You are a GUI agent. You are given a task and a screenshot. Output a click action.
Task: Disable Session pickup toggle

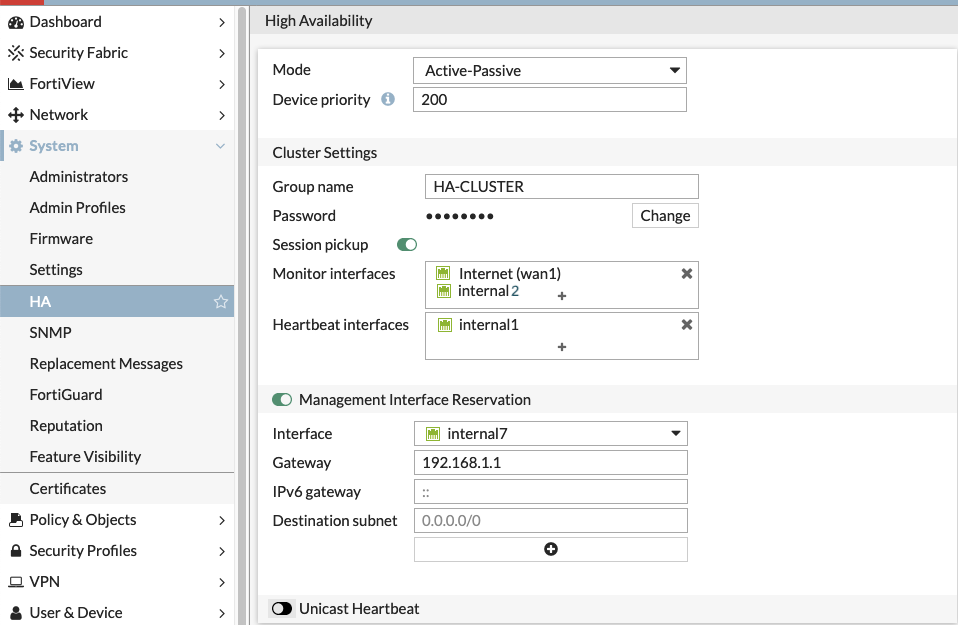coord(407,244)
